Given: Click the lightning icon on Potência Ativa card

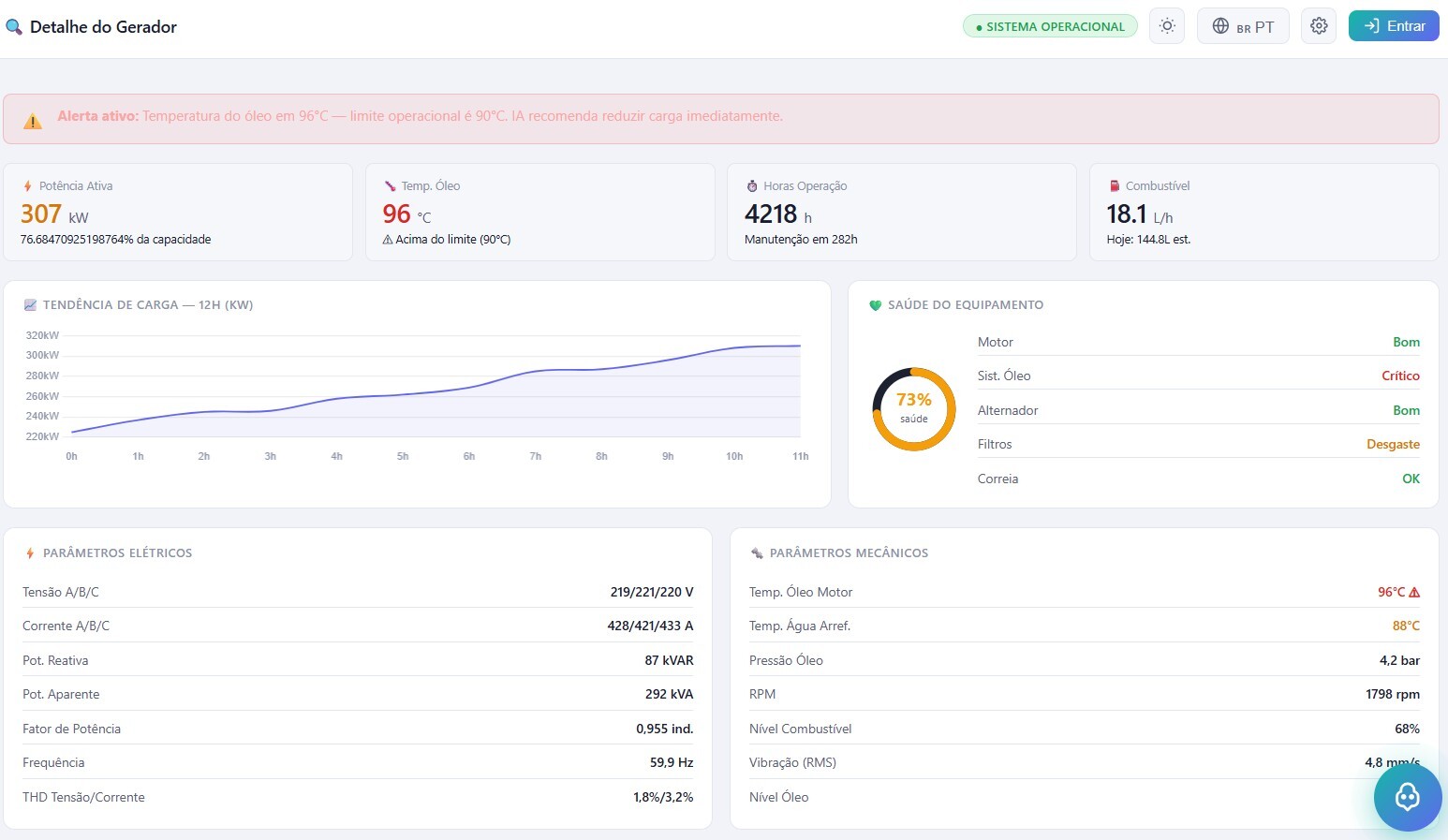Looking at the screenshot, I should (27, 186).
